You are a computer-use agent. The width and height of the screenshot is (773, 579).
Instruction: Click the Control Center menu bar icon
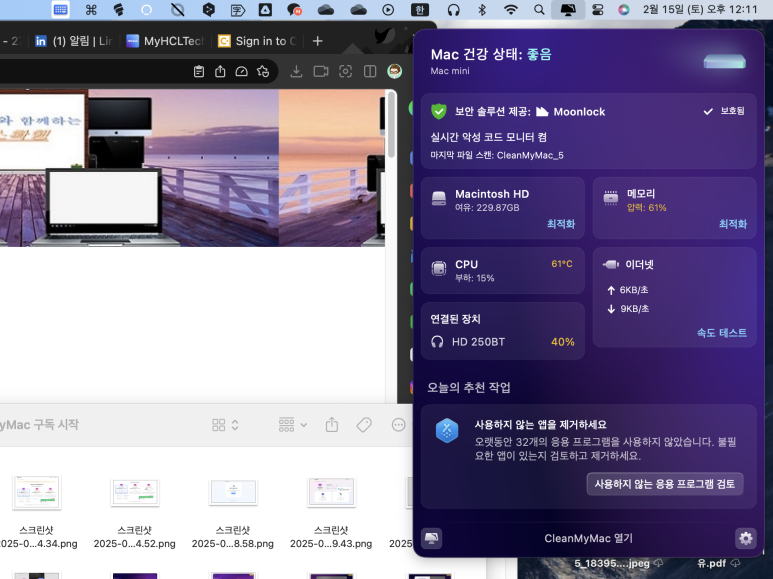pyautogui.click(x=597, y=9)
